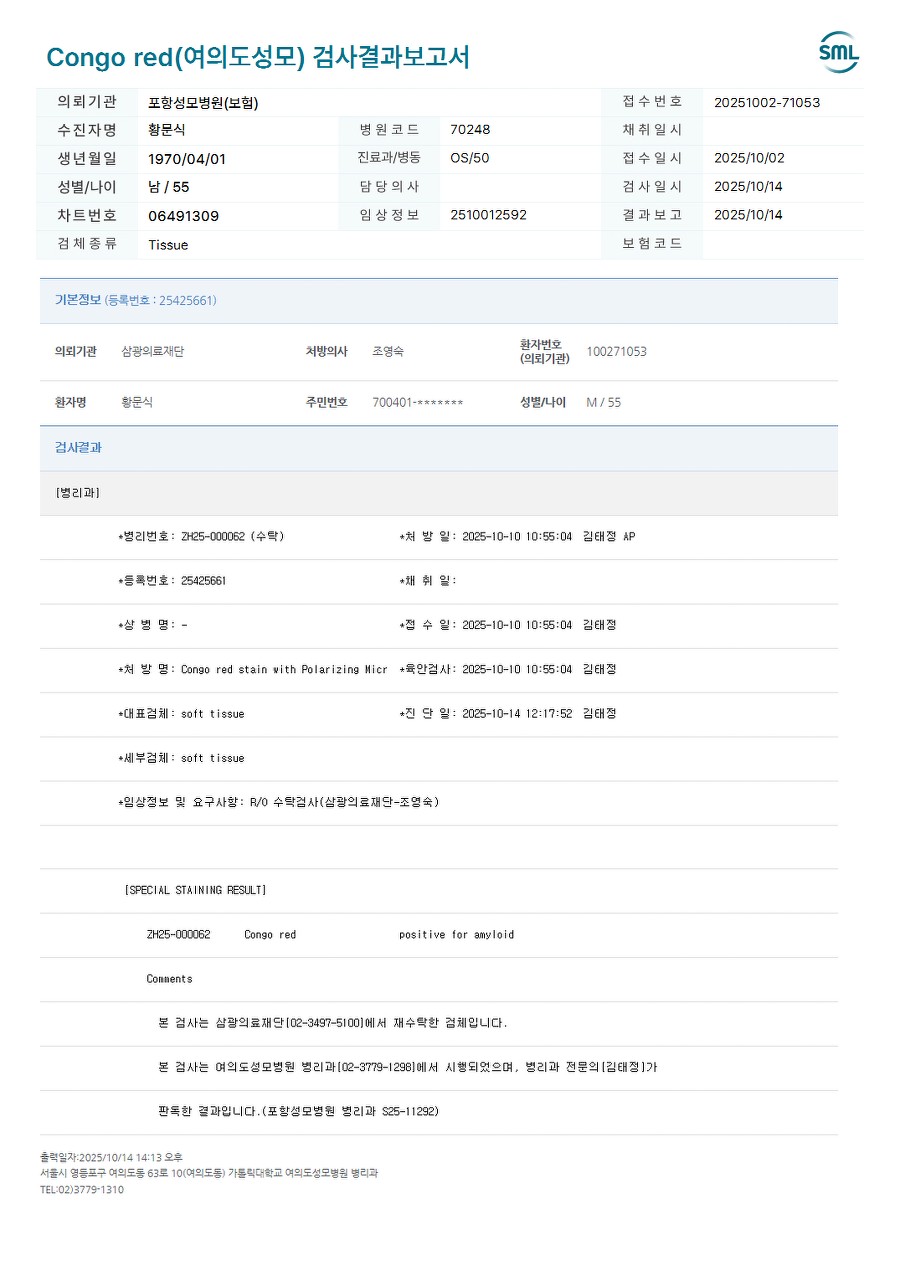Select the '*접 수 일' timestamp line

click(x=508, y=625)
